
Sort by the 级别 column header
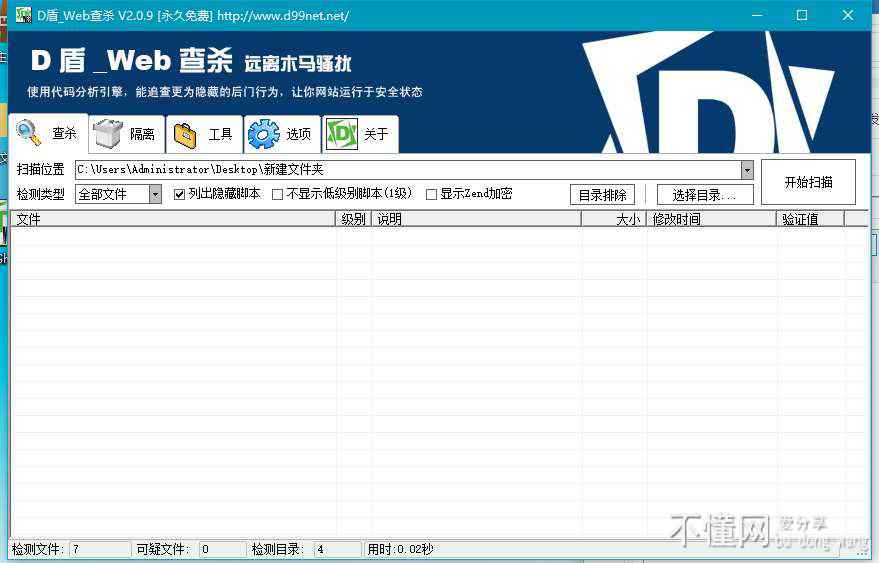pyautogui.click(x=353, y=219)
